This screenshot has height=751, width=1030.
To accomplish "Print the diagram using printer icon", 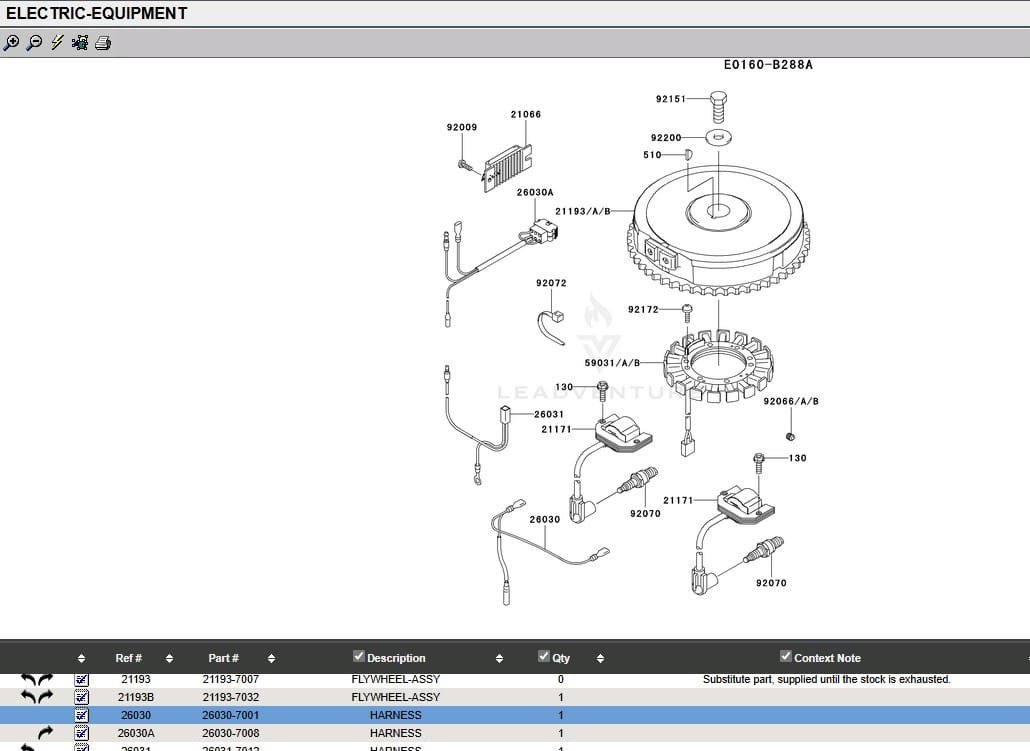I will pos(103,43).
